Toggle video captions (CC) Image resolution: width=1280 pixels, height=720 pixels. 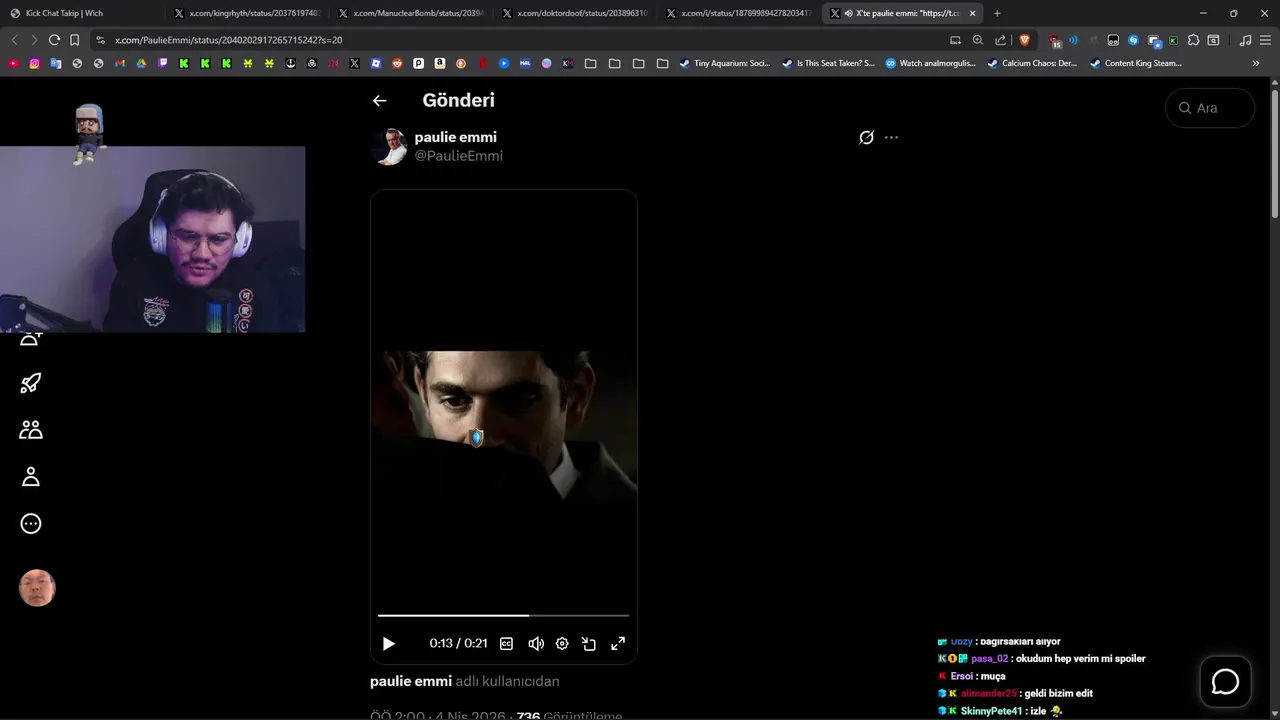click(x=506, y=644)
